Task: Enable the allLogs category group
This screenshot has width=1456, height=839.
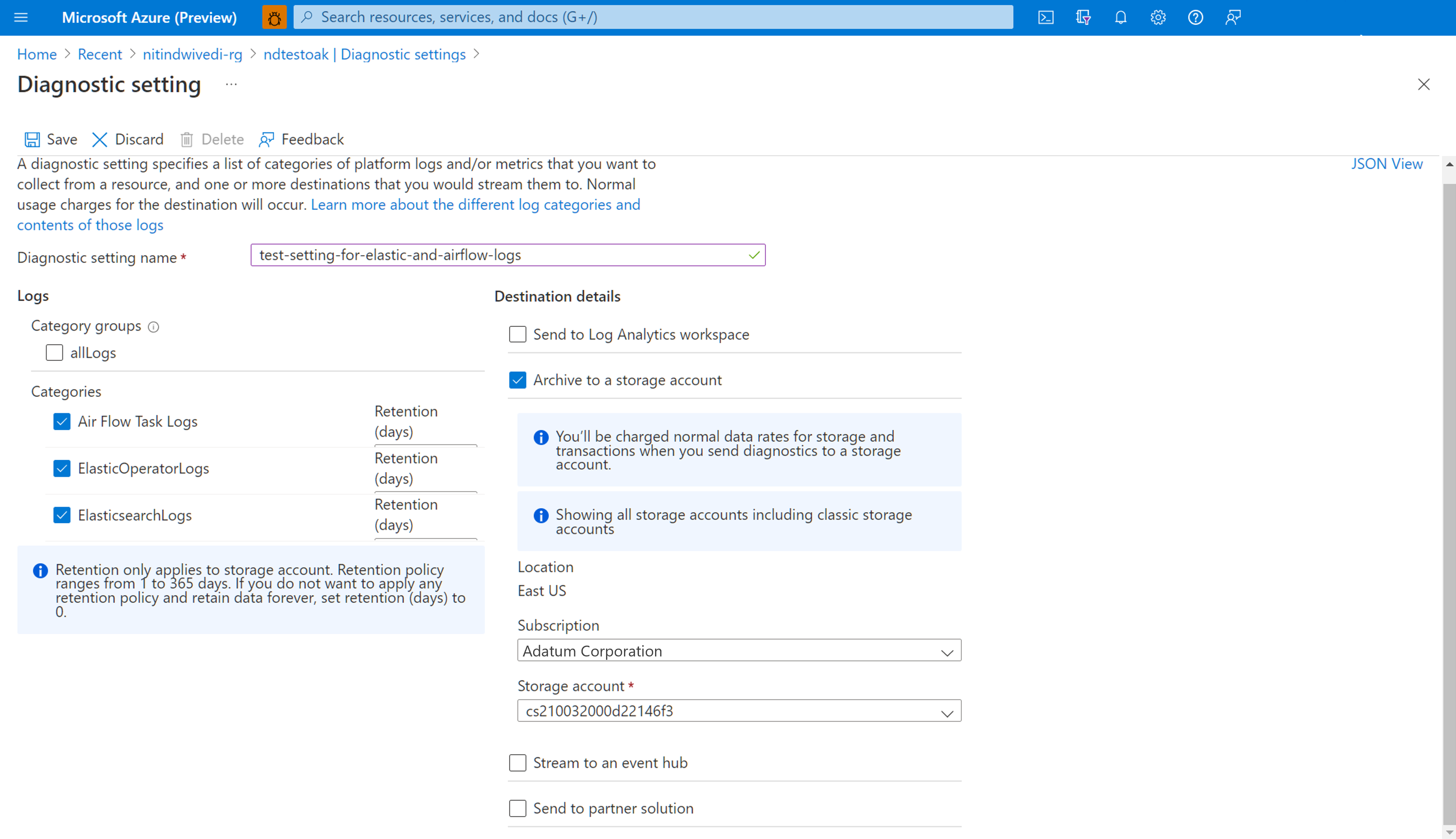Action: pos(53,352)
